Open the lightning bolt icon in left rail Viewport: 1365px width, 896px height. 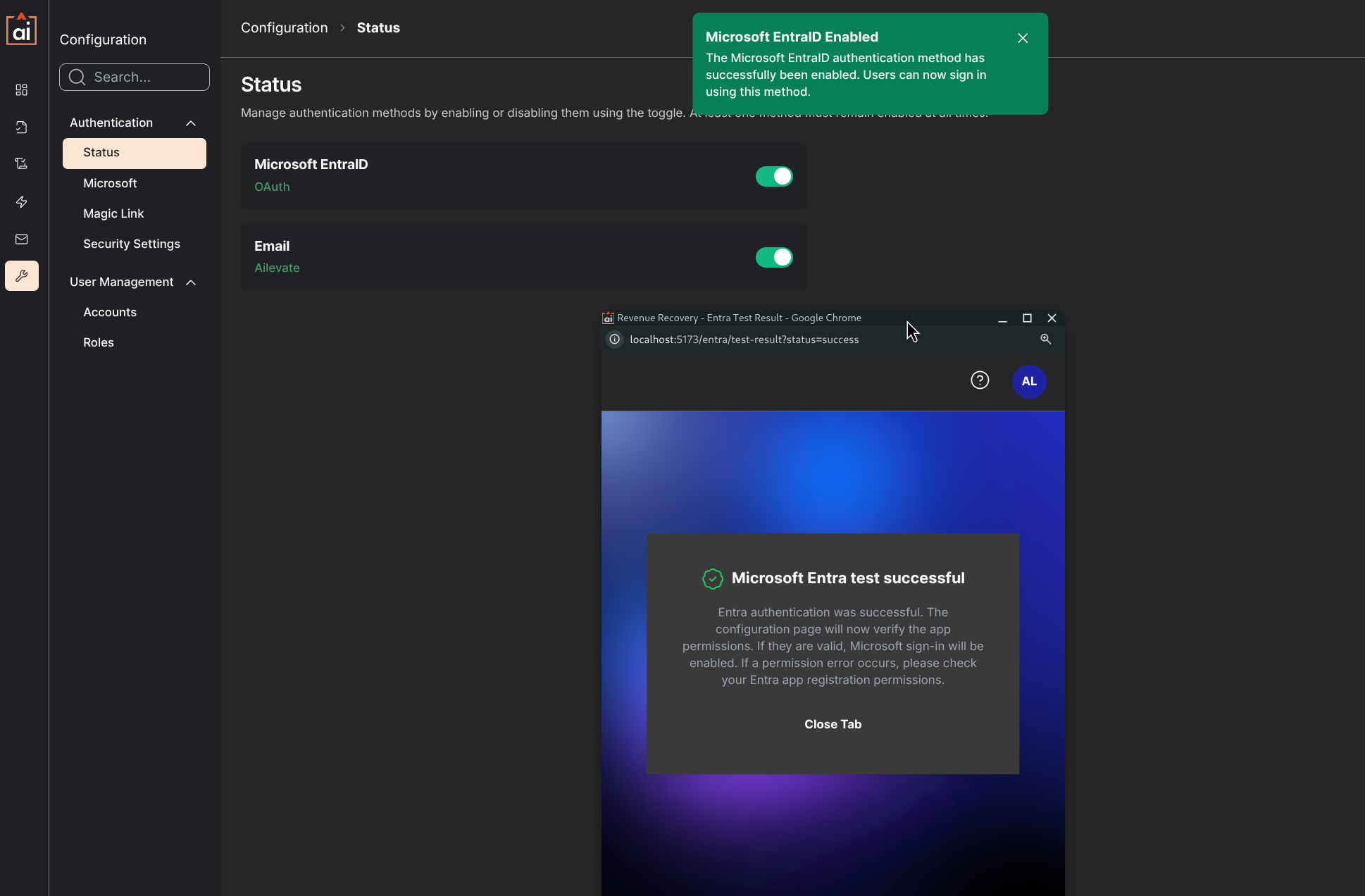point(22,202)
